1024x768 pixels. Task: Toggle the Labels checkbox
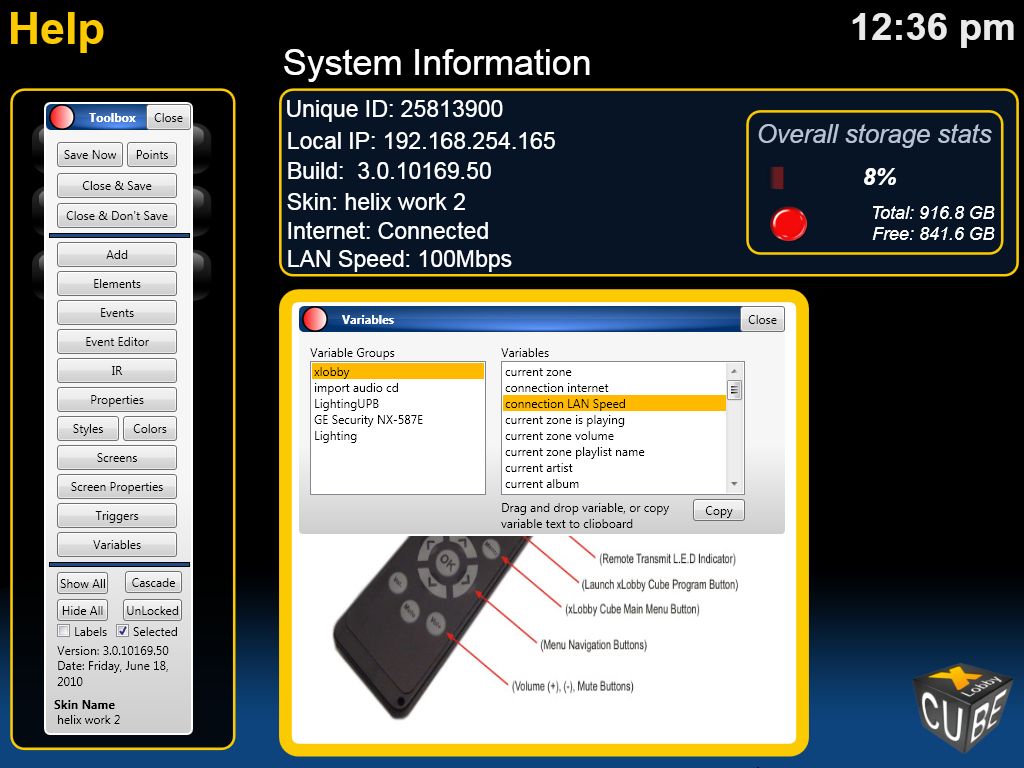click(x=63, y=631)
